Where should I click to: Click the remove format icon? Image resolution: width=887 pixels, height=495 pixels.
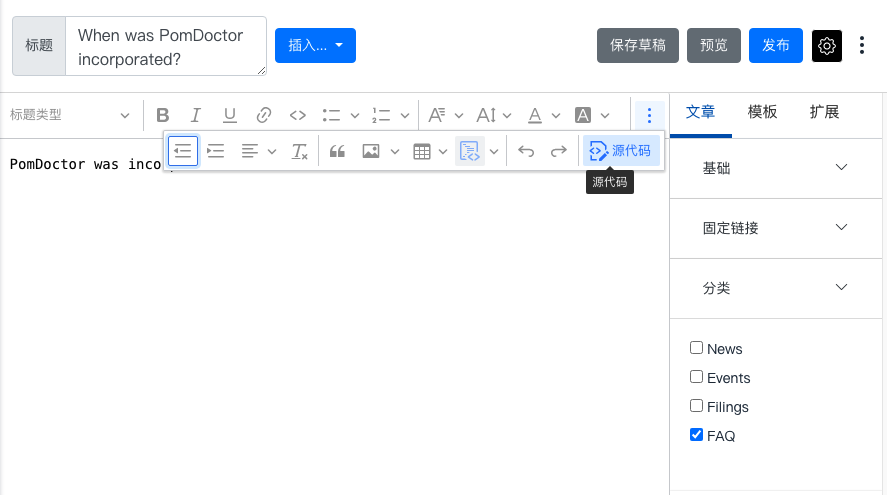click(x=299, y=151)
